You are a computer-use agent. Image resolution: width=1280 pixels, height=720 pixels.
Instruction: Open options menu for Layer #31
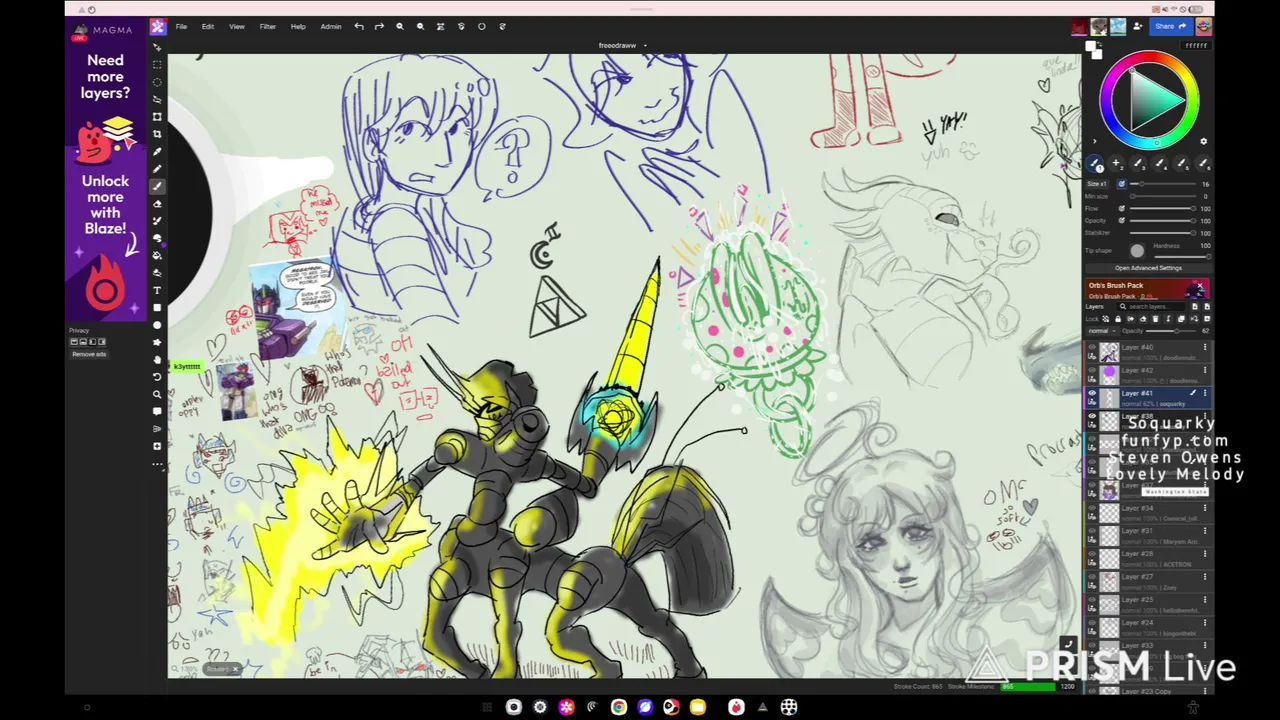pos(1205,531)
